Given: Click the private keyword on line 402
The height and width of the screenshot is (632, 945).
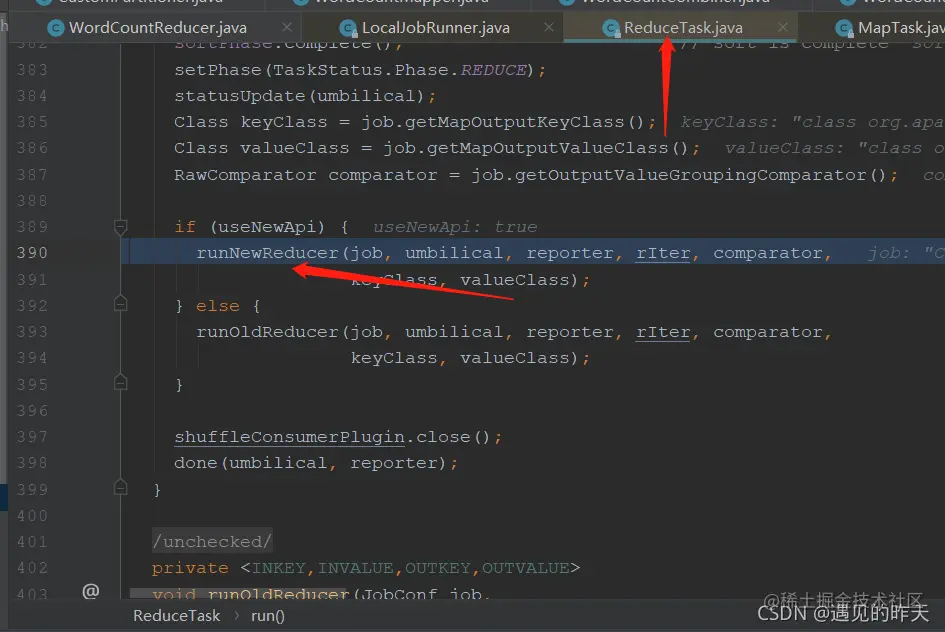Looking at the screenshot, I should 190,568.
